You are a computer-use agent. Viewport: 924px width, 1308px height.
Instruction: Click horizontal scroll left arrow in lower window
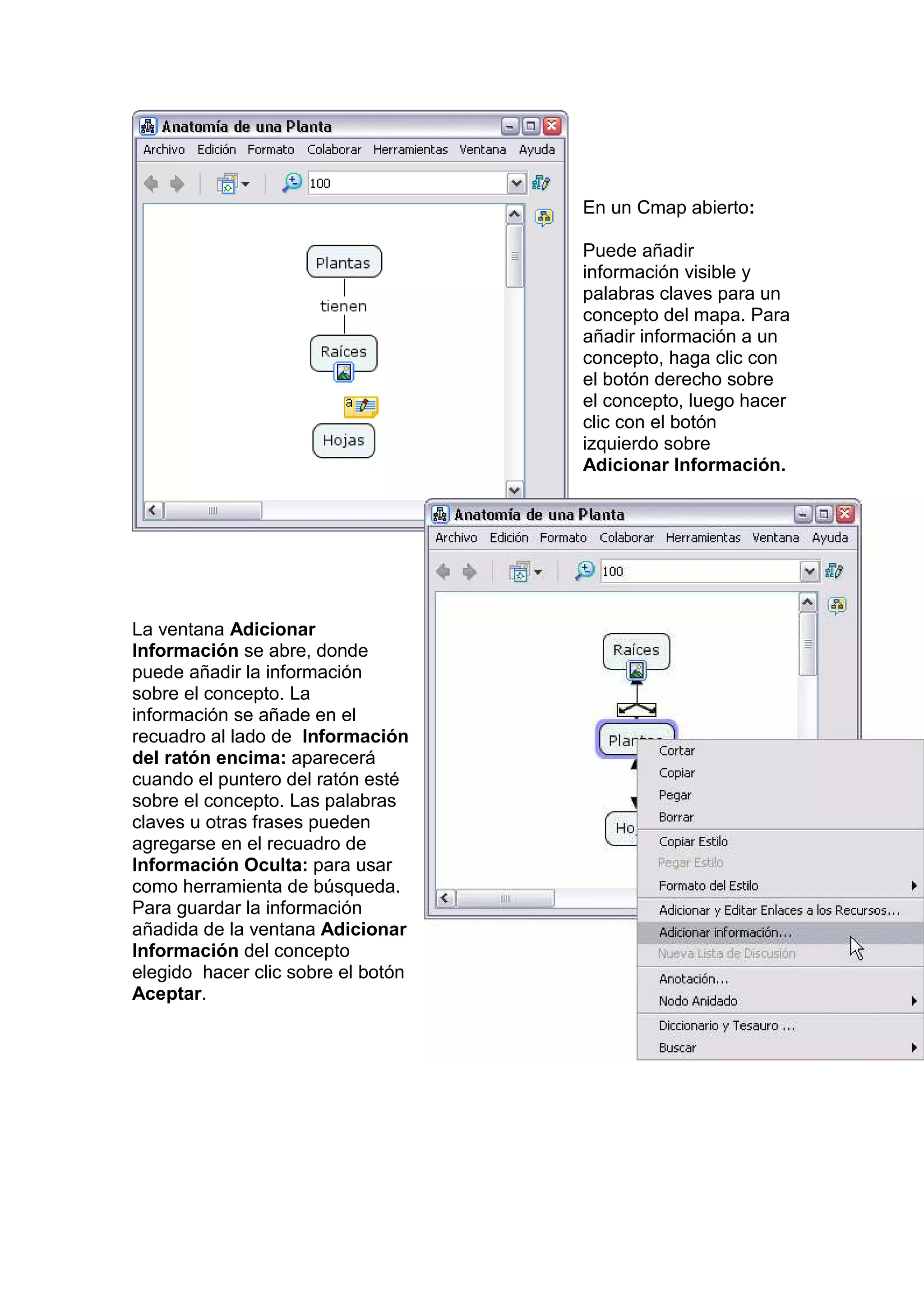pyautogui.click(x=445, y=898)
